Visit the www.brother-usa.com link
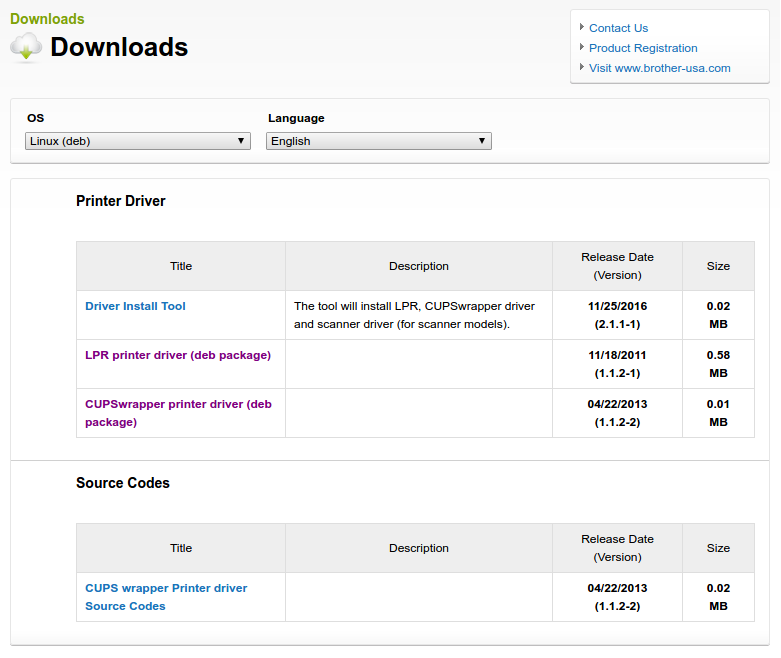781x658 pixels. 659,68
